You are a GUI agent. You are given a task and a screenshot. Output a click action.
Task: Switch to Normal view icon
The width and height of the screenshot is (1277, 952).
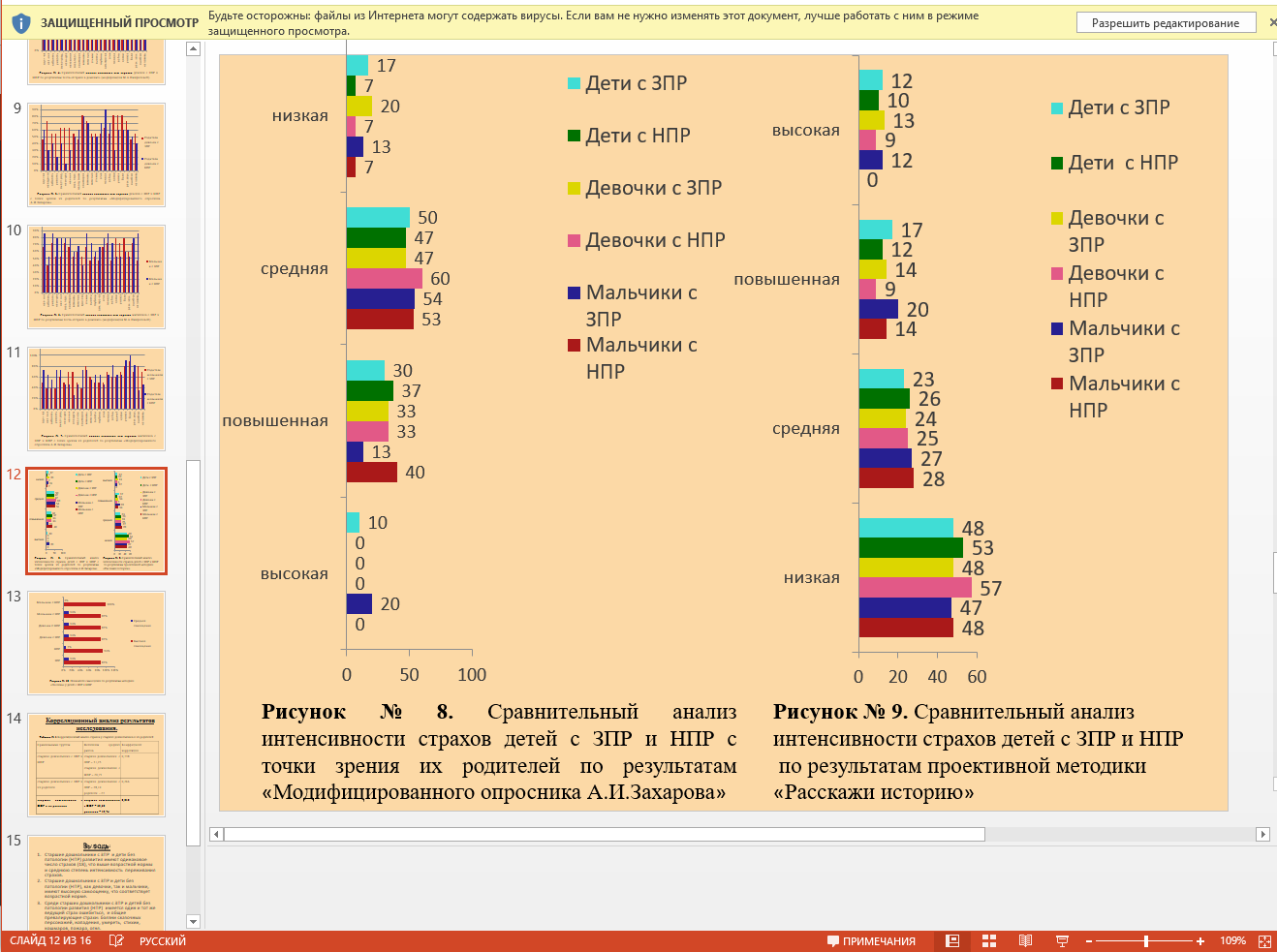tap(952, 940)
